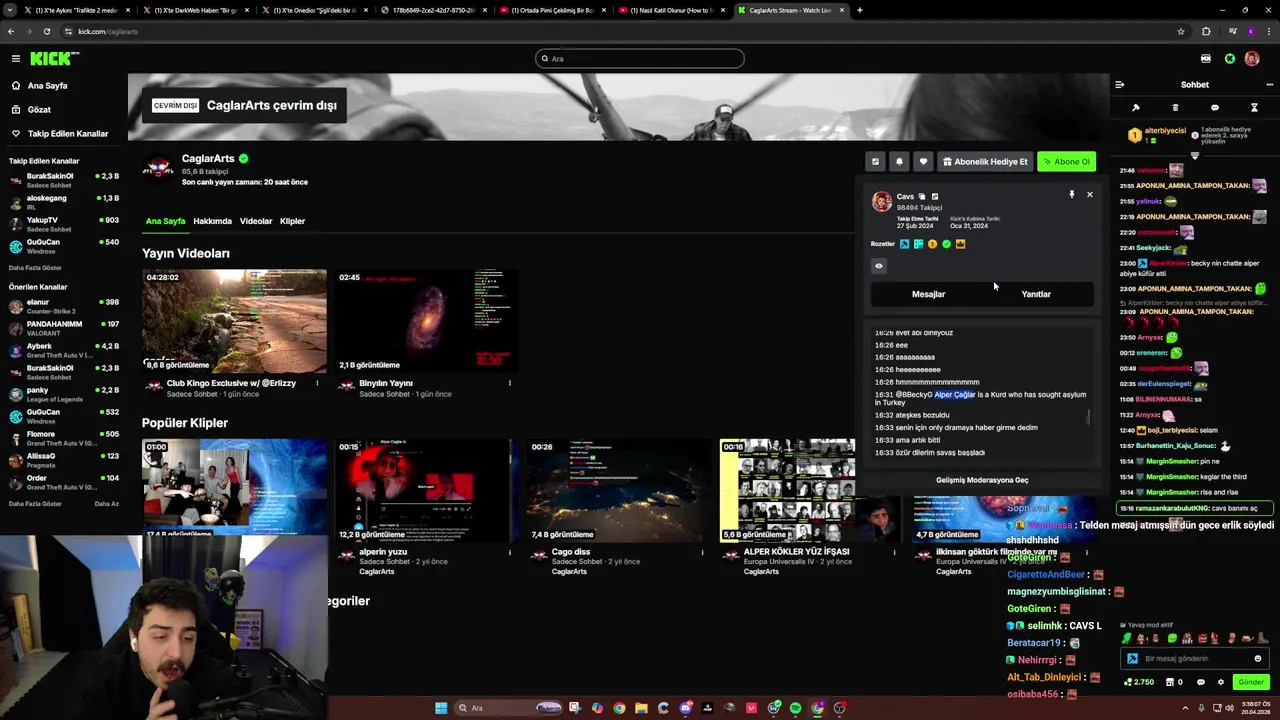
Task: Expand Daha Fazla Göster under followed channels
Action: pyautogui.click(x=35, y=268)
